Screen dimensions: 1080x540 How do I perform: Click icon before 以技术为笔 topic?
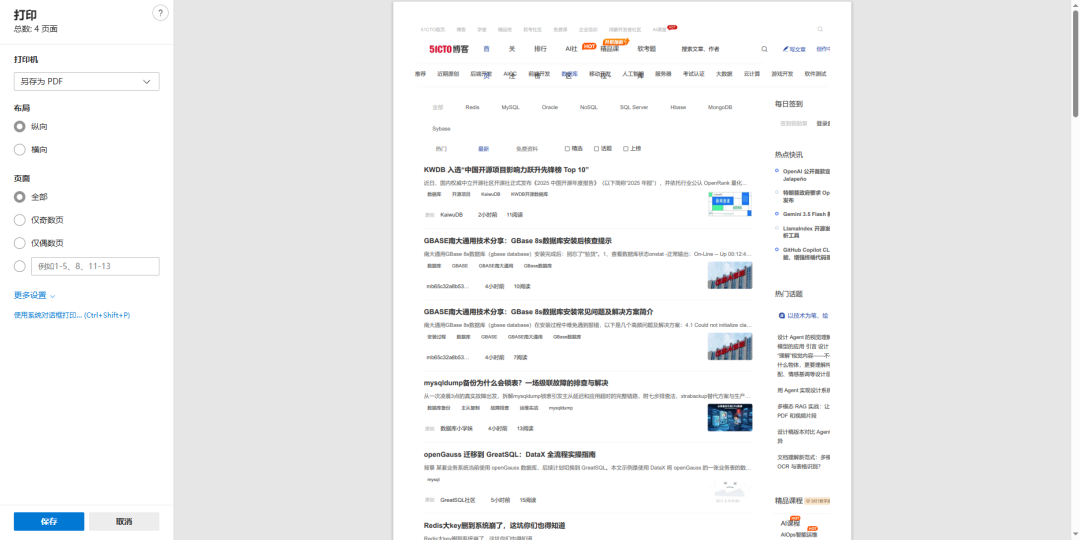tap(782, 315)
